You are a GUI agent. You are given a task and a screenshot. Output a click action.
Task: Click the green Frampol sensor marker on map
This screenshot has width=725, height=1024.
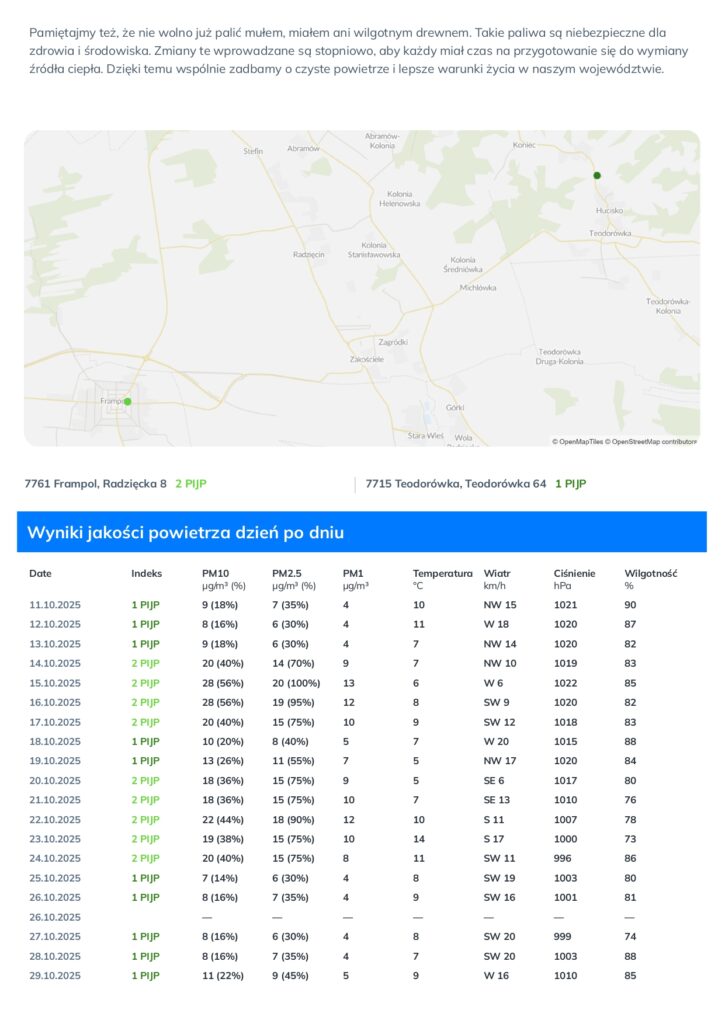(127, 401)
